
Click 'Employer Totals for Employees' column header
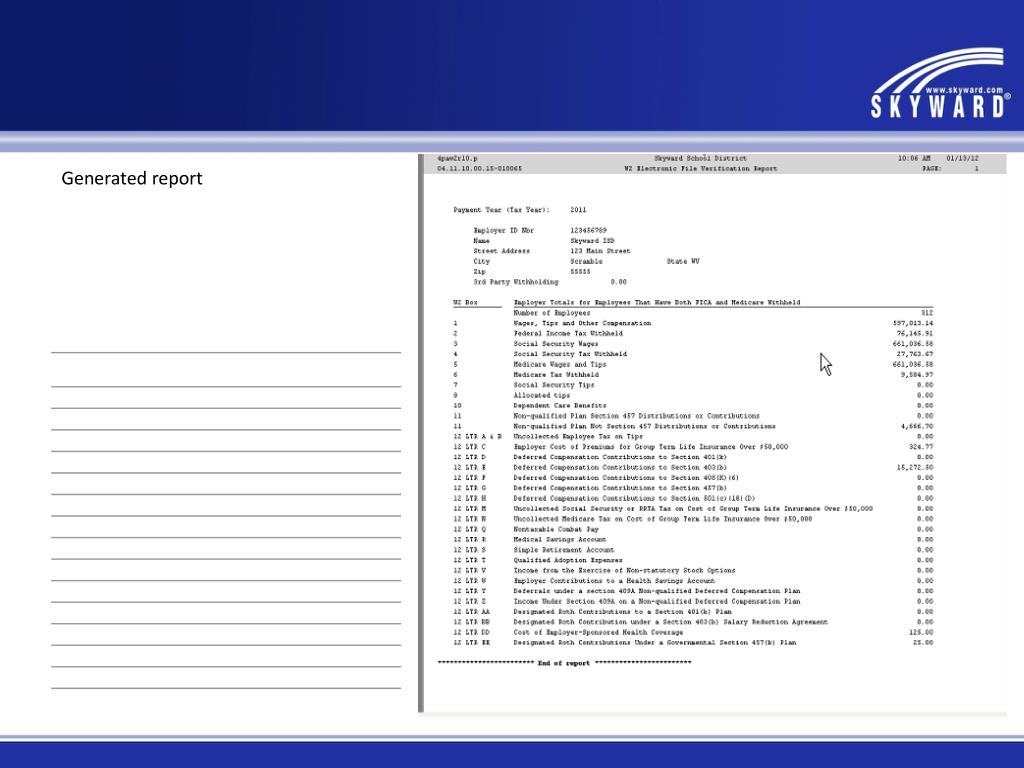pos(656,302)
